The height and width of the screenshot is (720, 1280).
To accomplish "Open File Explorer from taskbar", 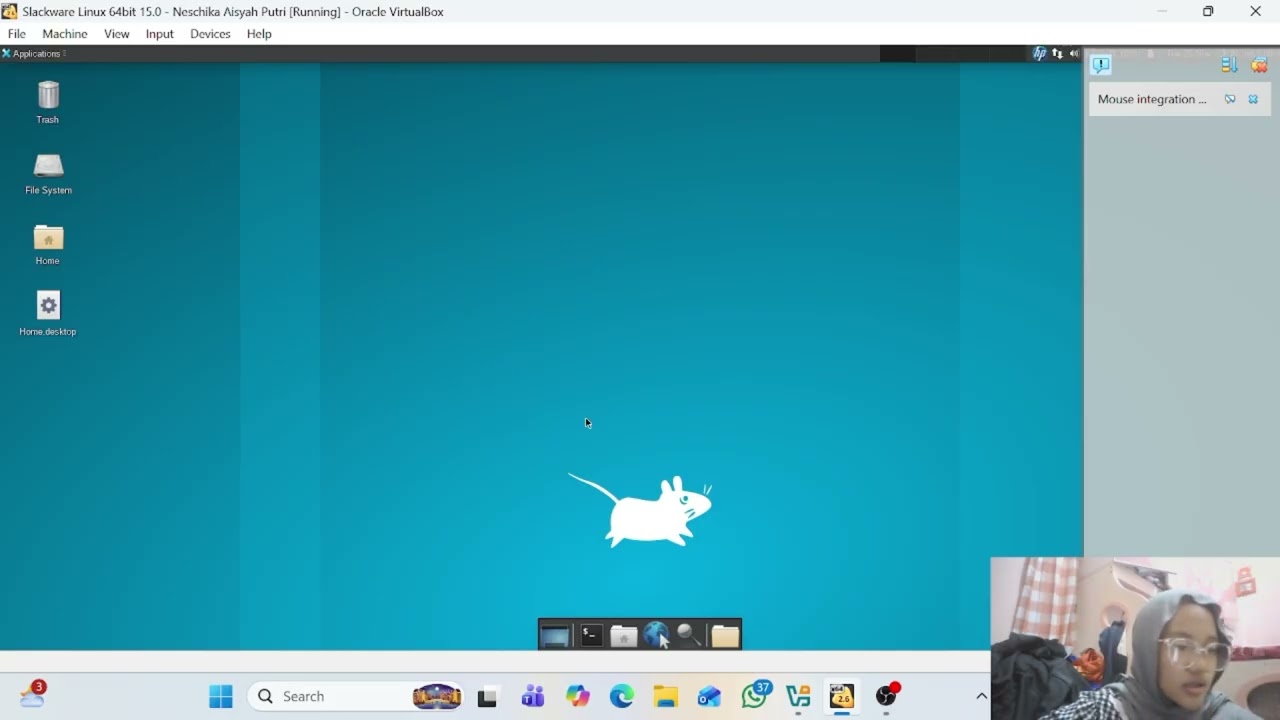I will point(666,696).
